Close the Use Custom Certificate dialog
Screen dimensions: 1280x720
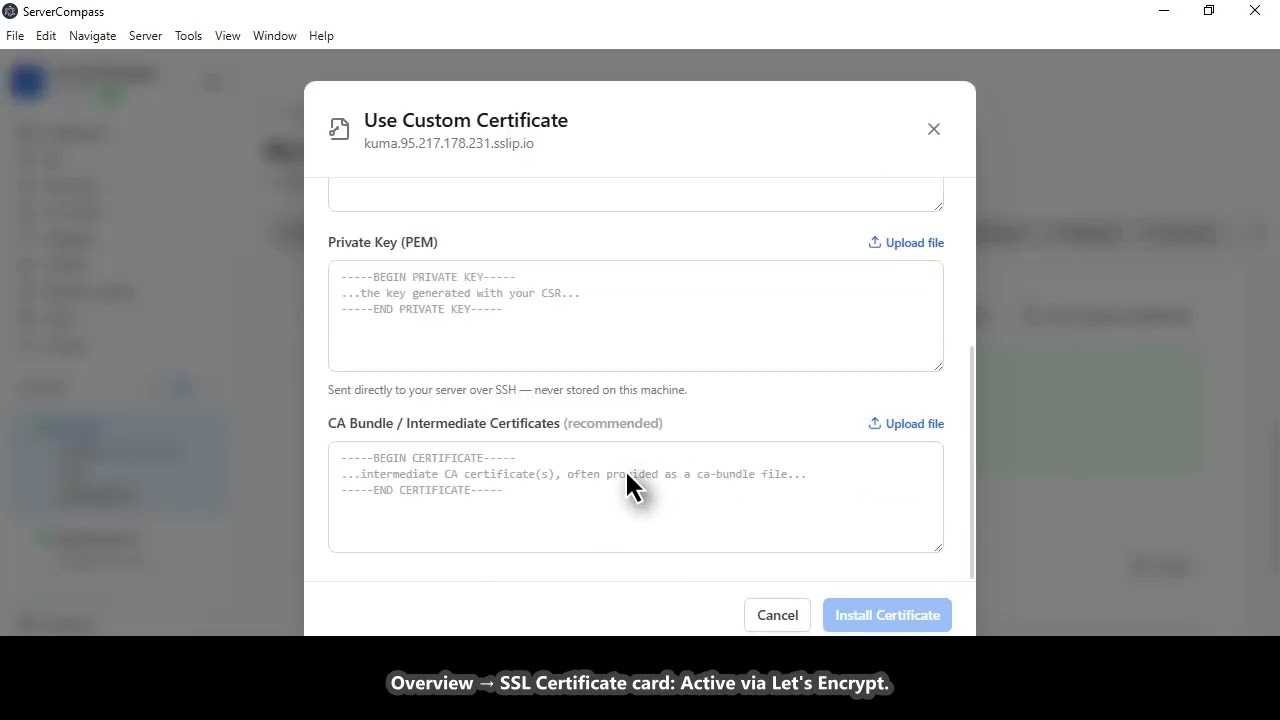(934, 129)
